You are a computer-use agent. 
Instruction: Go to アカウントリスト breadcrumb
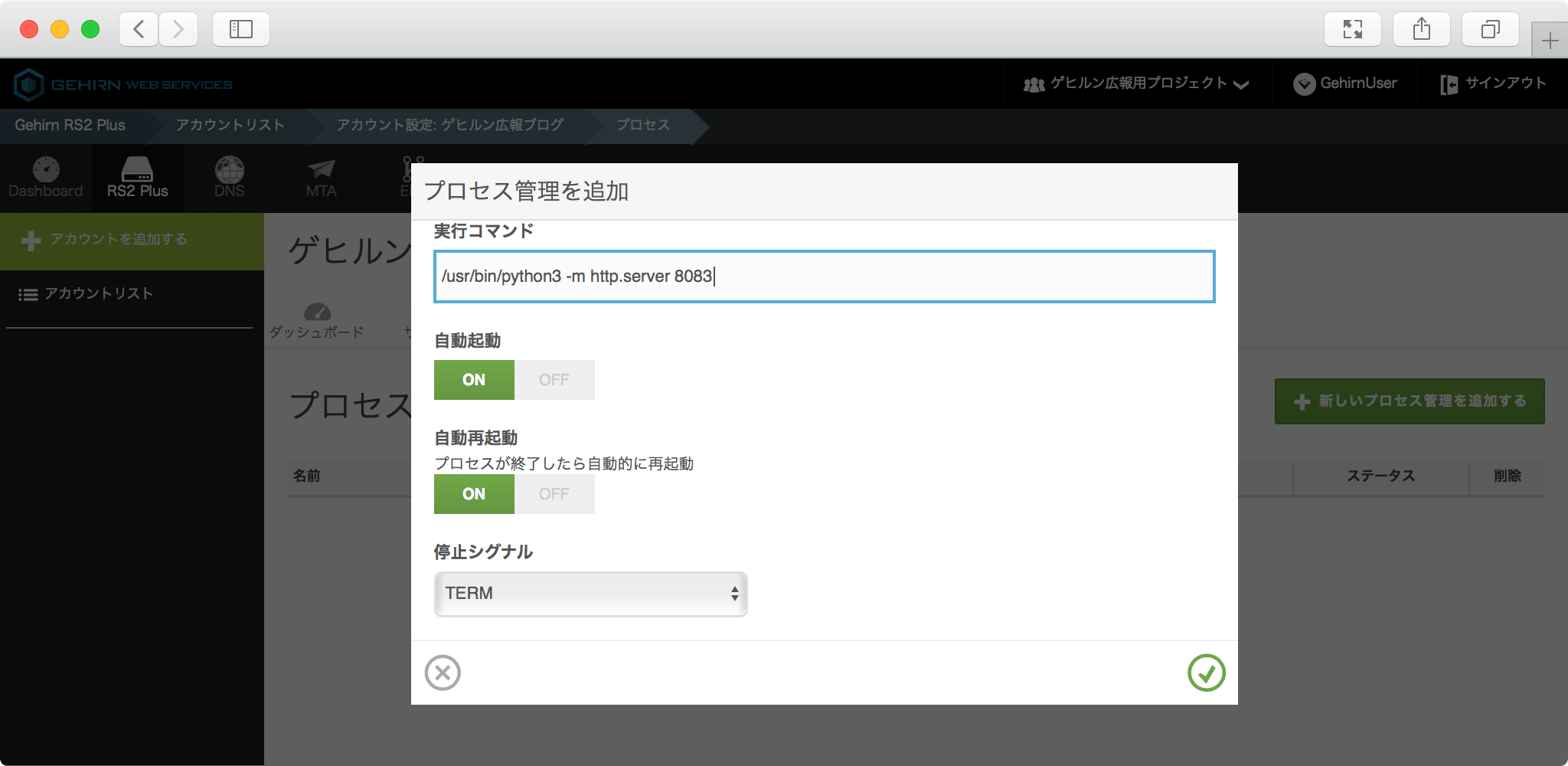pos(230,126)
